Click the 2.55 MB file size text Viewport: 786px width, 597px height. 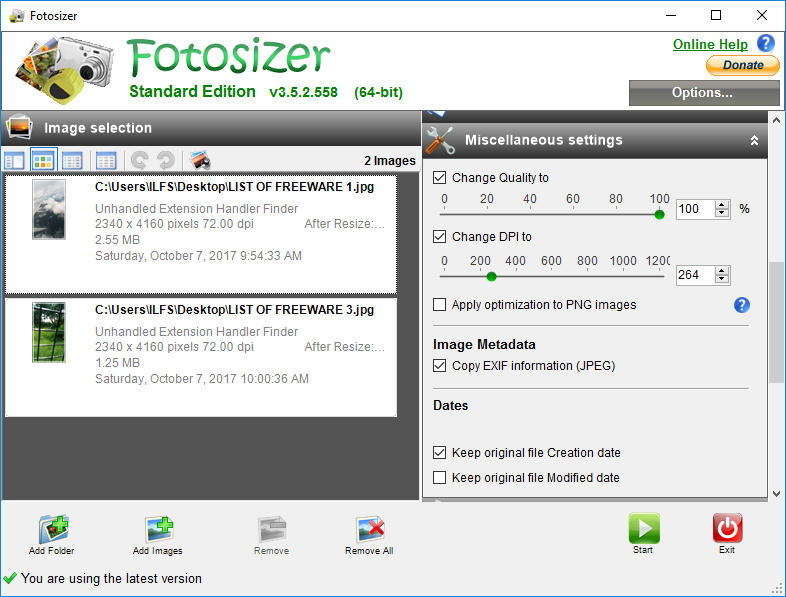117,240
